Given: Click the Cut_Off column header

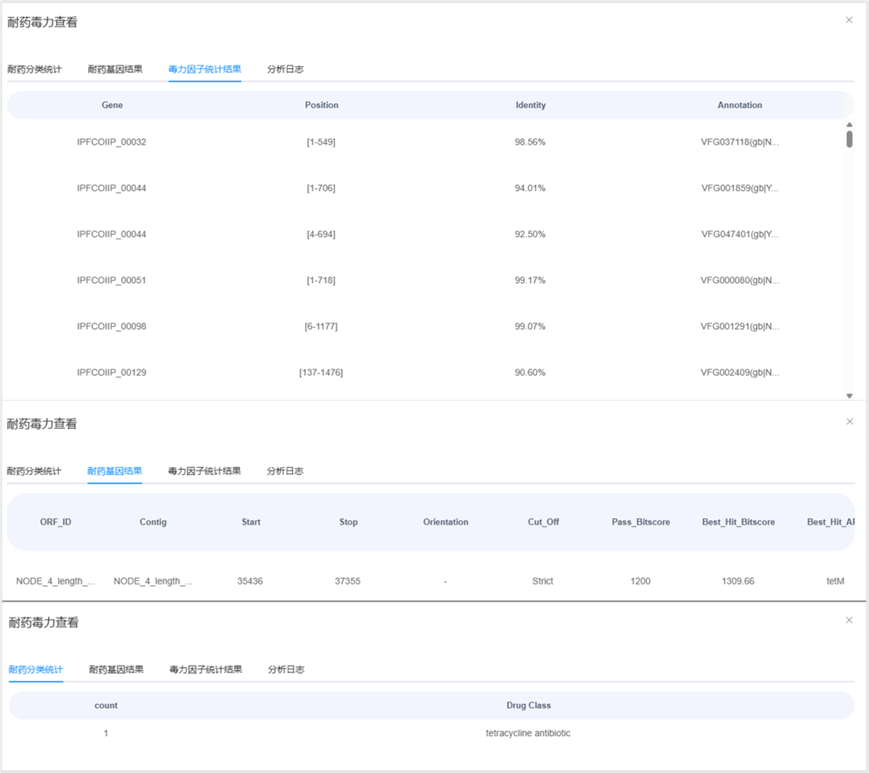Looking at the screenshot, I should [x=543, y=522].
